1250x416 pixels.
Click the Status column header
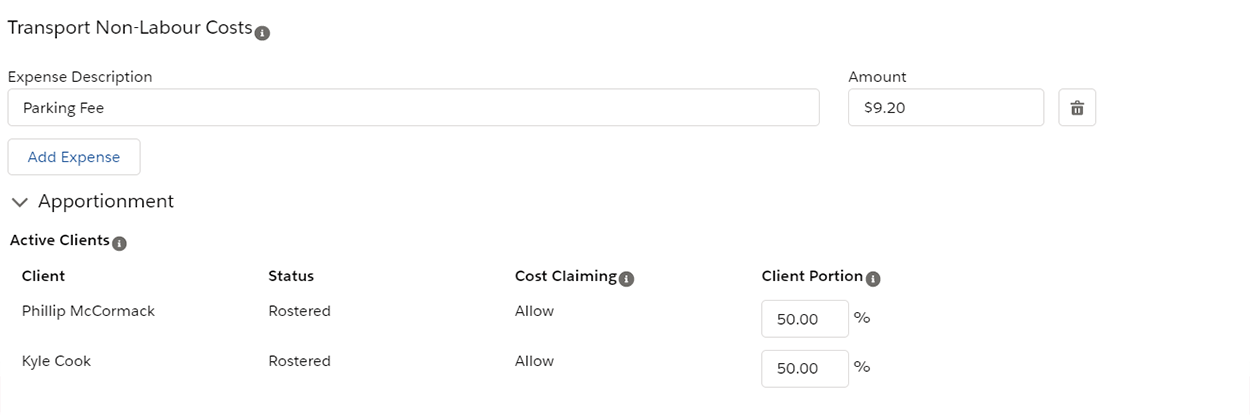click(291, 276)
